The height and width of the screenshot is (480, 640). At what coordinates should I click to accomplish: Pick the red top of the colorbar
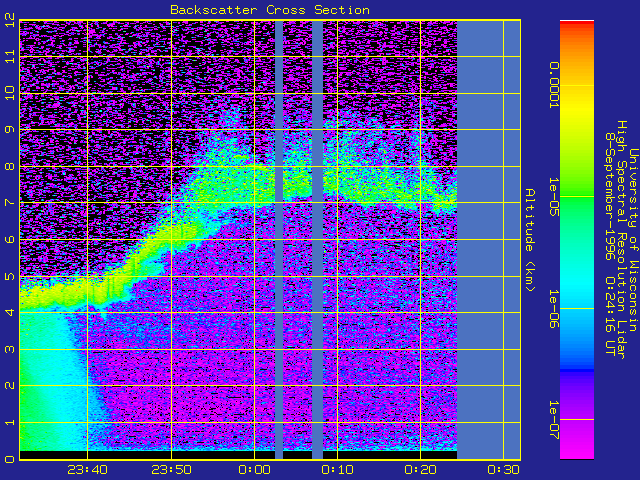pyautogui.click(x=577, y=24)
